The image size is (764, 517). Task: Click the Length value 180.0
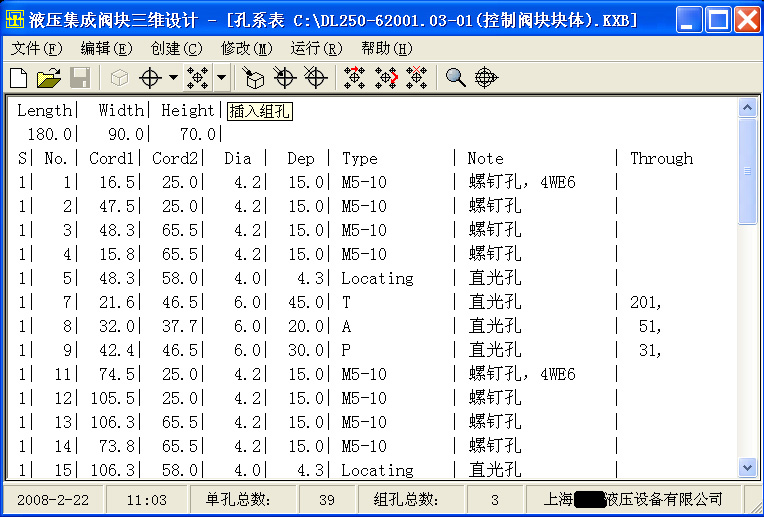pyautogui.click(x=49, y=134)
